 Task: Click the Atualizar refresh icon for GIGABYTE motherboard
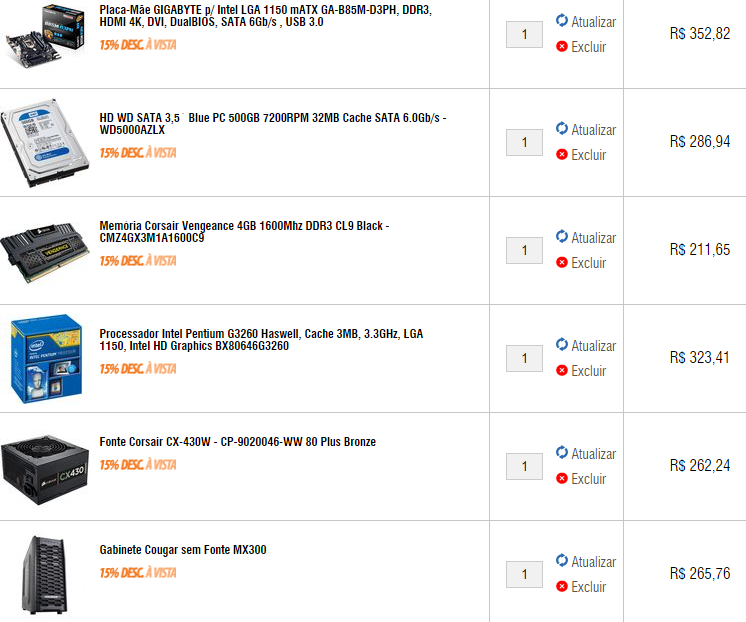(x=562, y=20)
